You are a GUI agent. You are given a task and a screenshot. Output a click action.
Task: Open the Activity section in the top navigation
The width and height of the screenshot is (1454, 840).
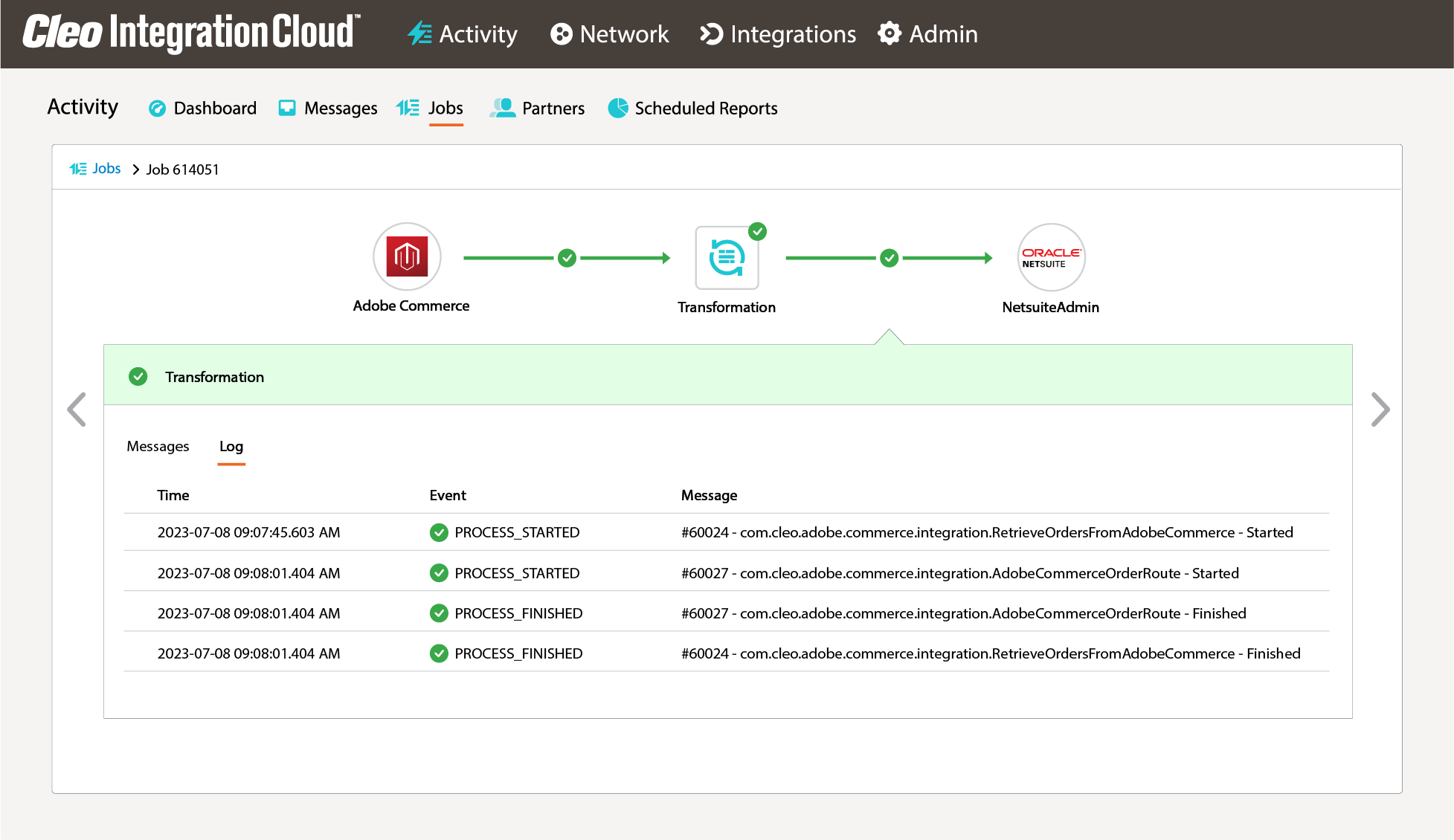tap(477, 34)
